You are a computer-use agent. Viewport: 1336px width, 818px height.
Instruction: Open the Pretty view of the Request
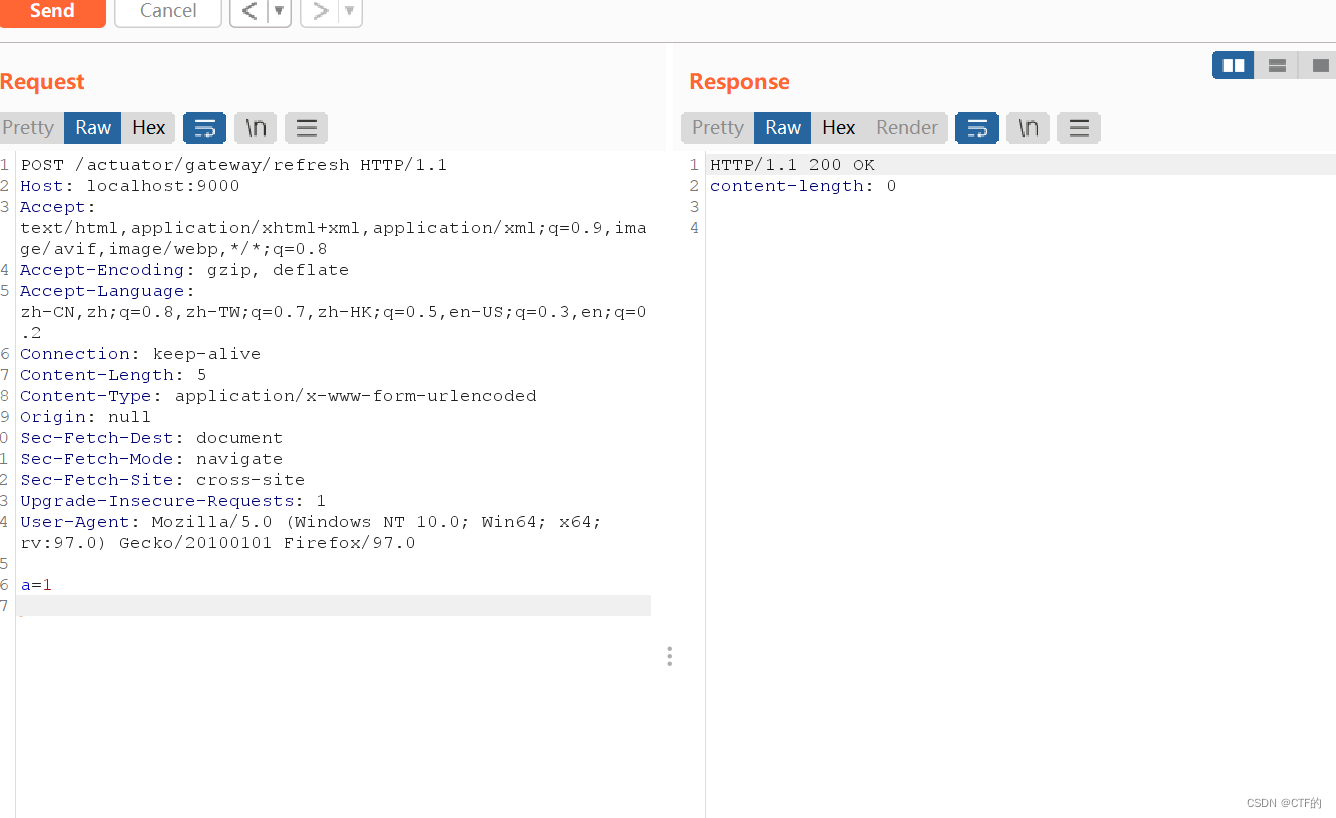[x=29, y=127]
